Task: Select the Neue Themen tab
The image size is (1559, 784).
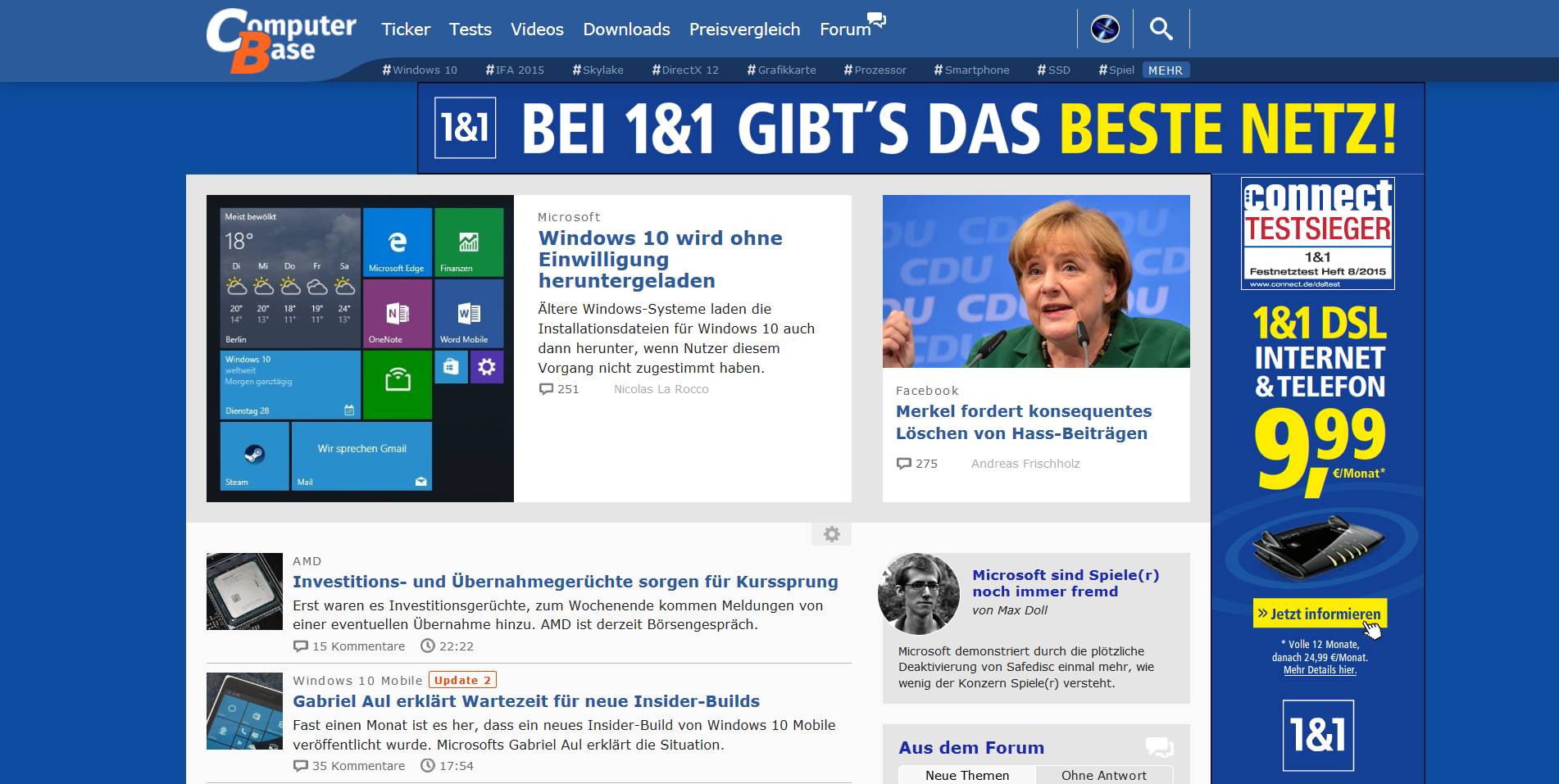Action: point(967,775)
